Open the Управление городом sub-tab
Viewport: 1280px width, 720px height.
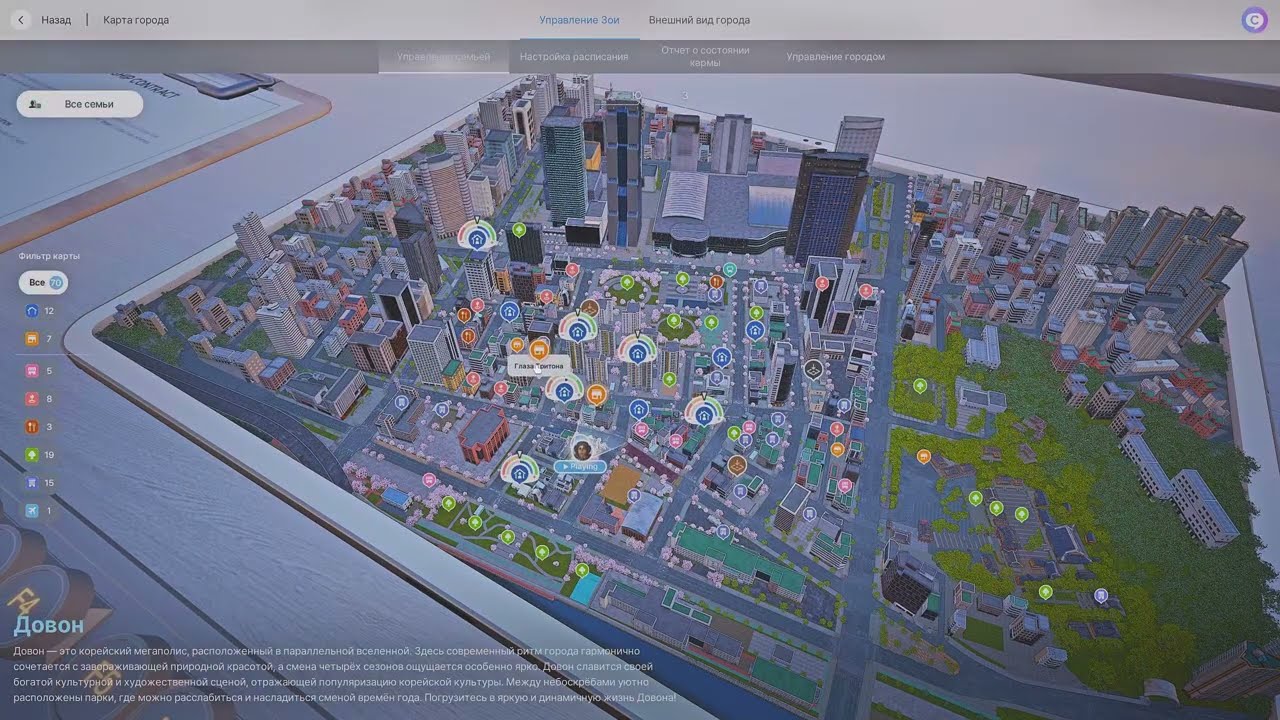click(835, 57)
